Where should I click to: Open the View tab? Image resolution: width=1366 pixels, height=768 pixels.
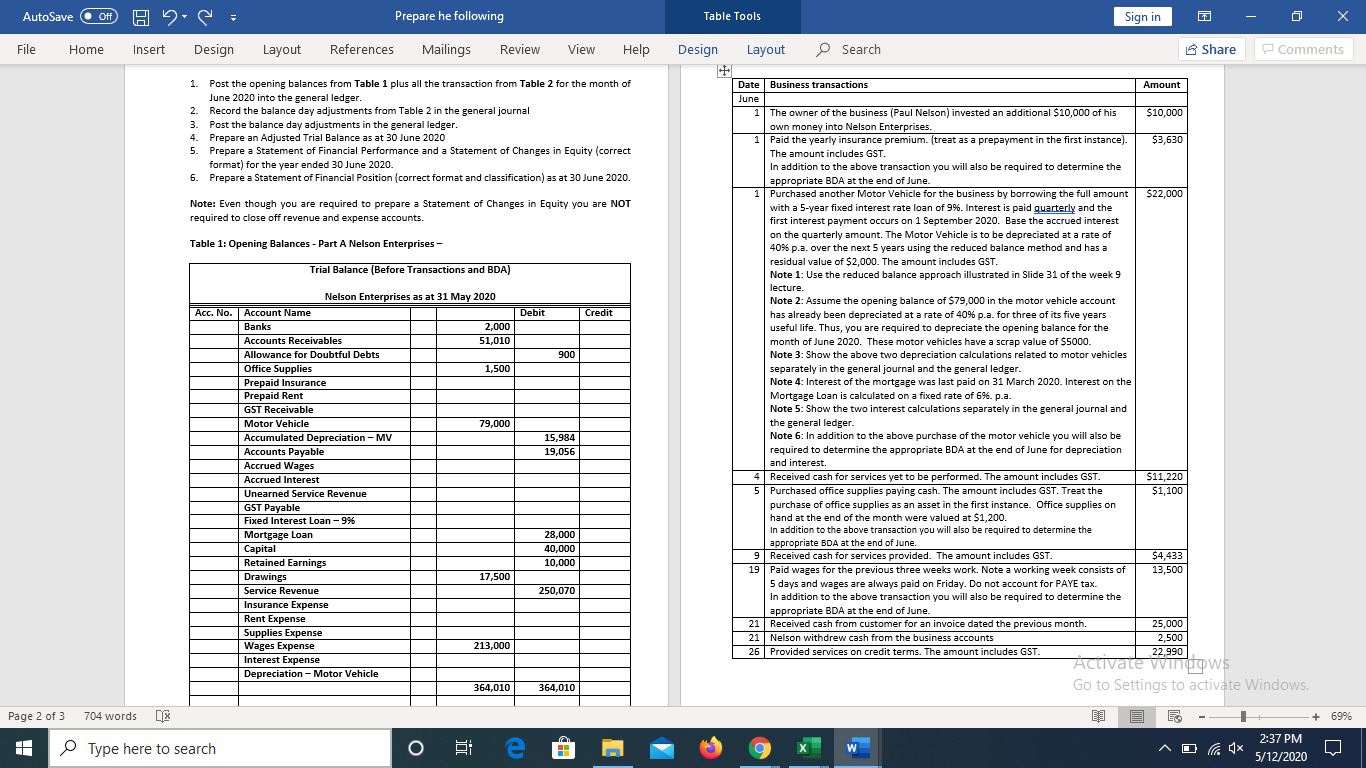581,49
